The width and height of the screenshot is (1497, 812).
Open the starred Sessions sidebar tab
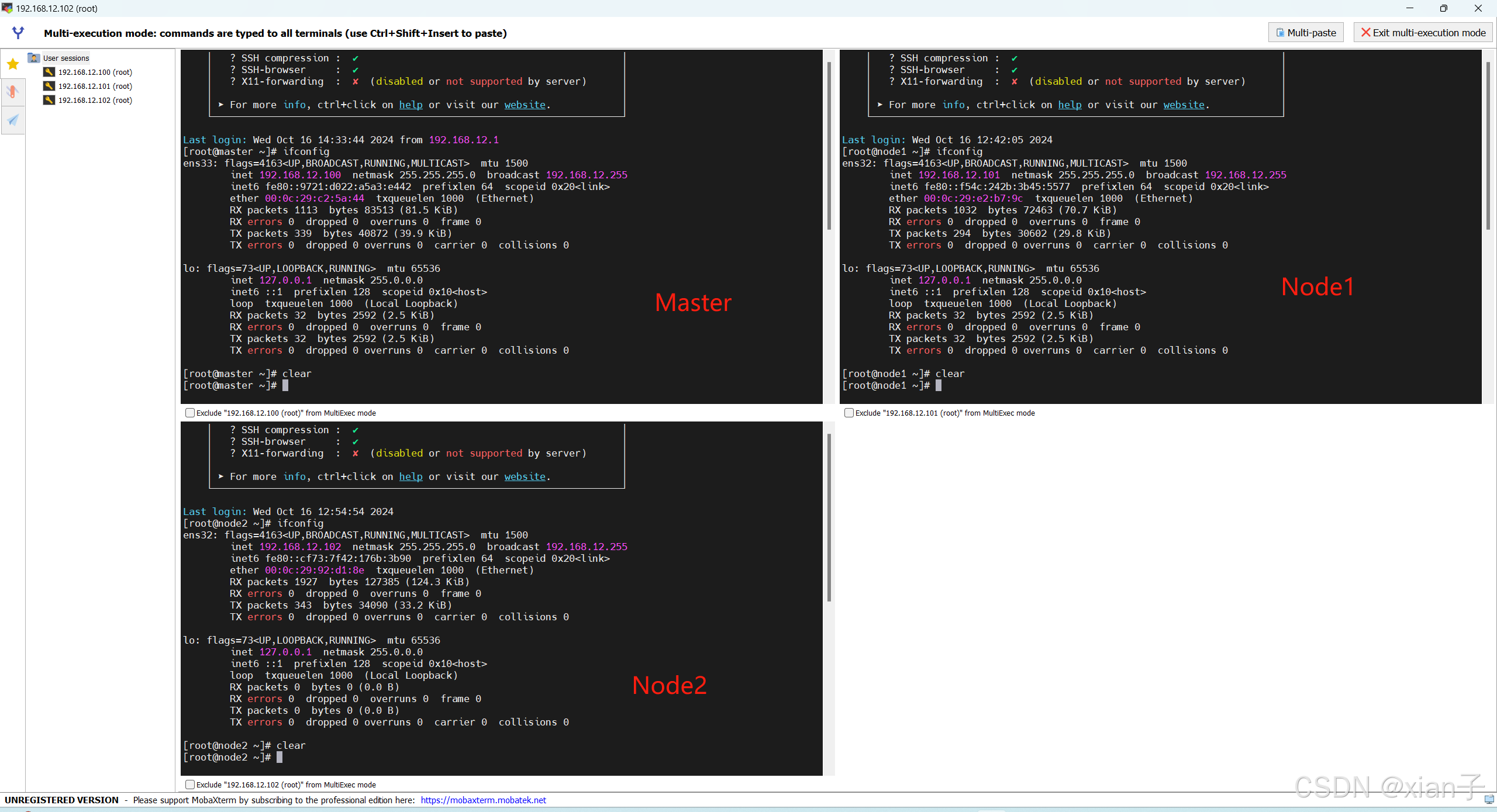13,64
